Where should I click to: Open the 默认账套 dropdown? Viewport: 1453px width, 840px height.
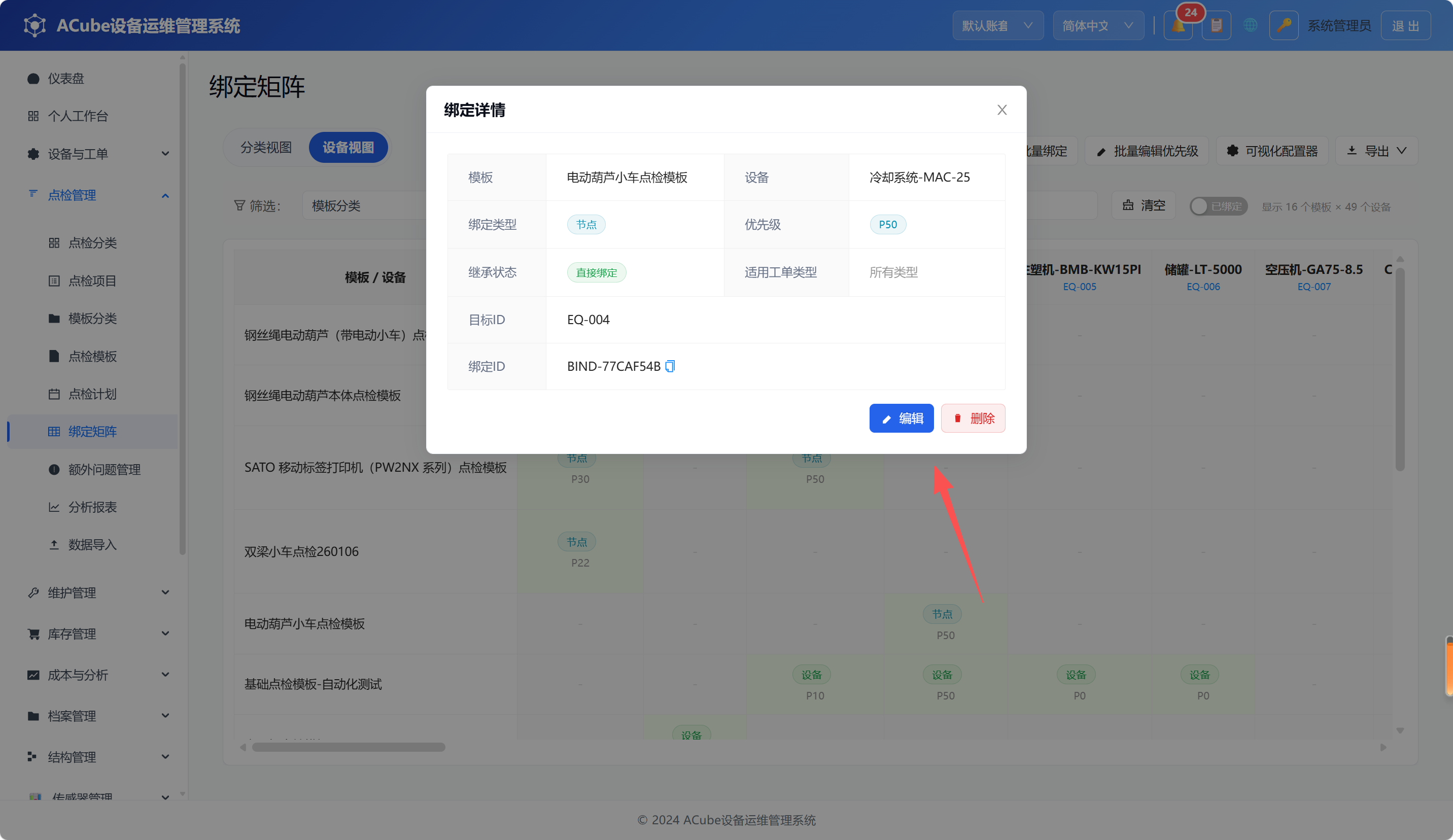(997, 25)
